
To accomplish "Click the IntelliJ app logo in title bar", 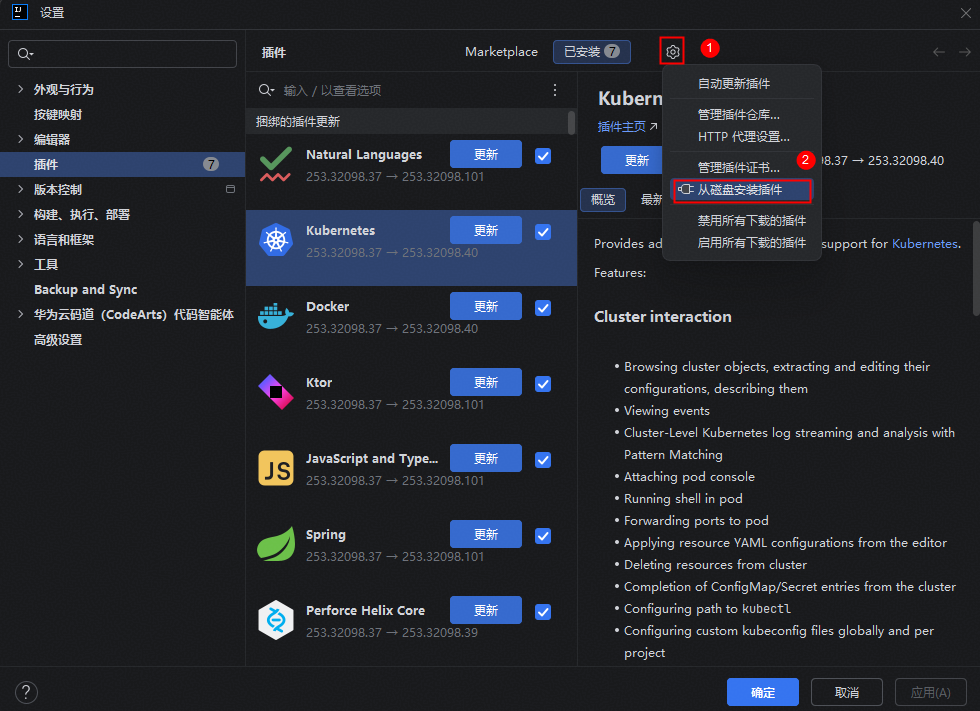I will pyautogui.click(x=20, y=12).
